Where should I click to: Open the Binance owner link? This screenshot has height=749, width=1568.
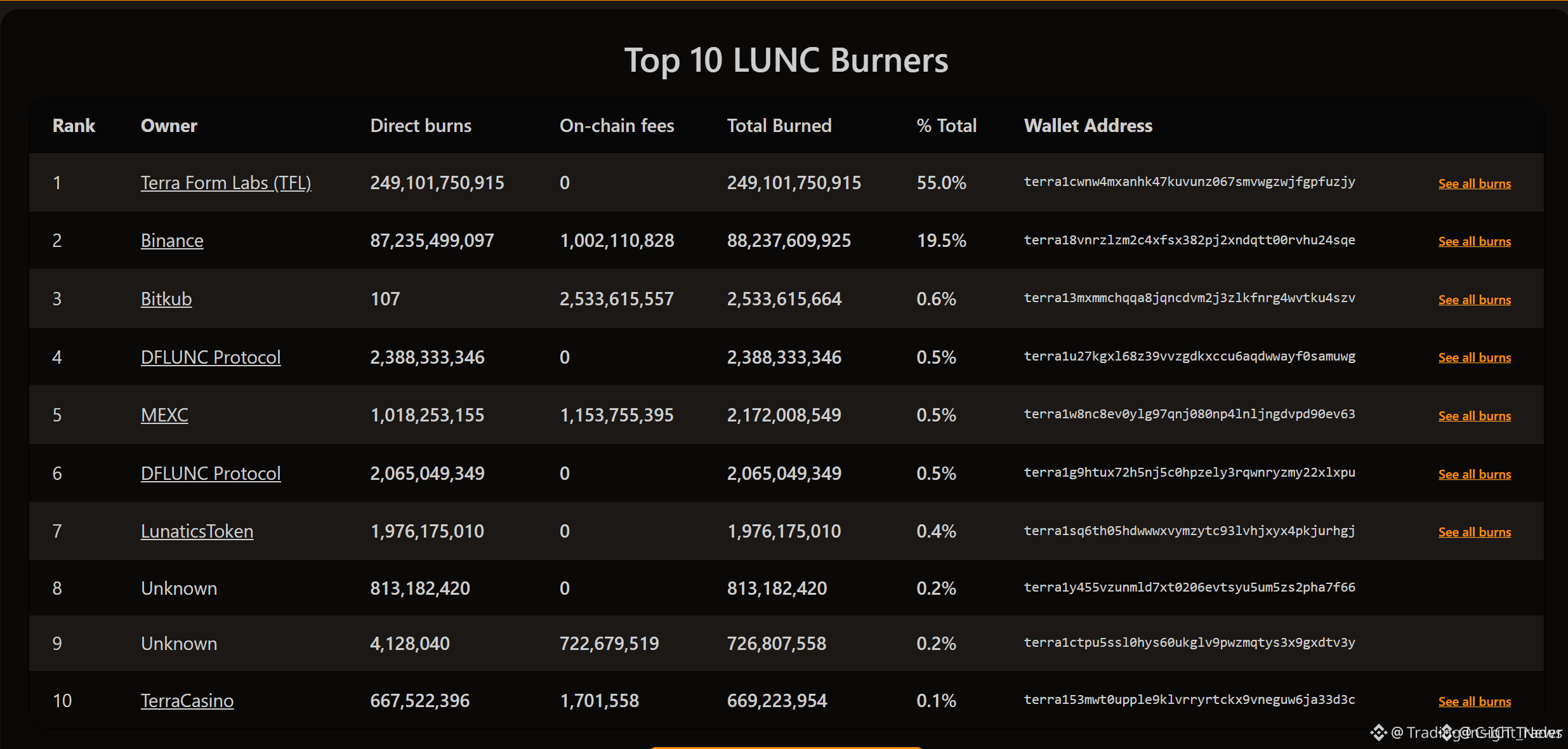tap(172, 241)
